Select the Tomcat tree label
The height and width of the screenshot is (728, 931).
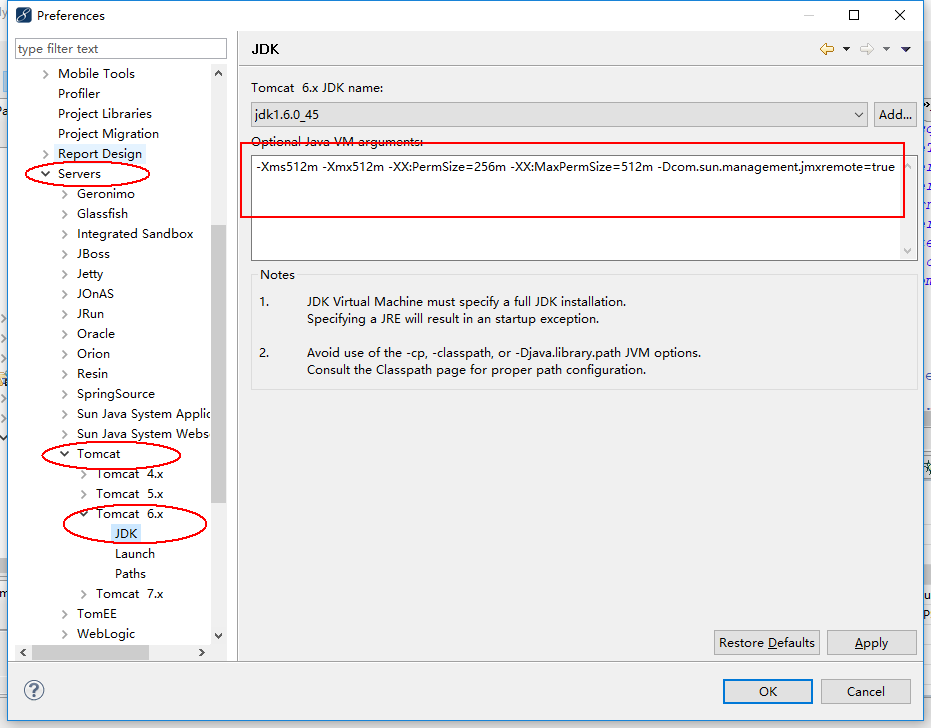click(x=98, y=454)
